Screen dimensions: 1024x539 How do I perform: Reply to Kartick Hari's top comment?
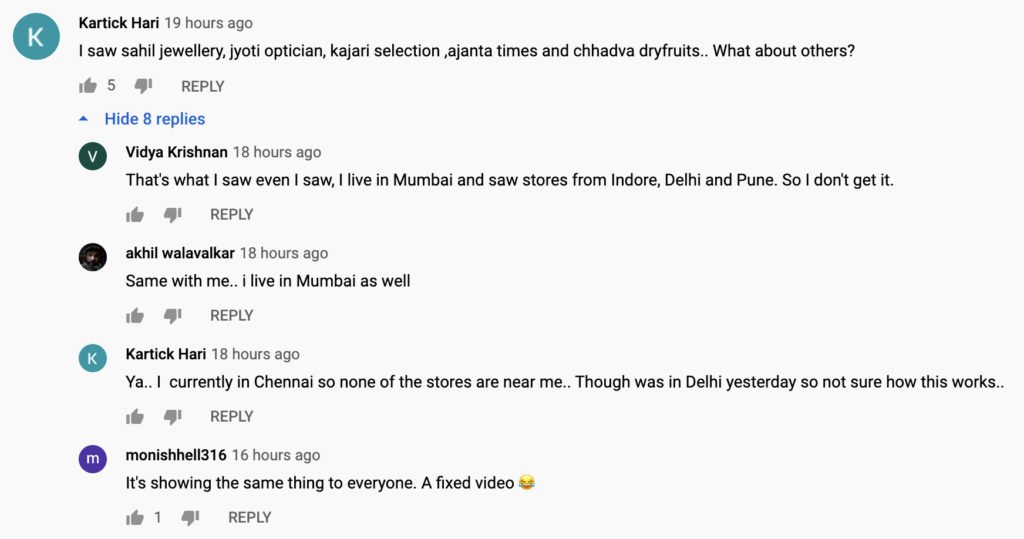[202, 86]
